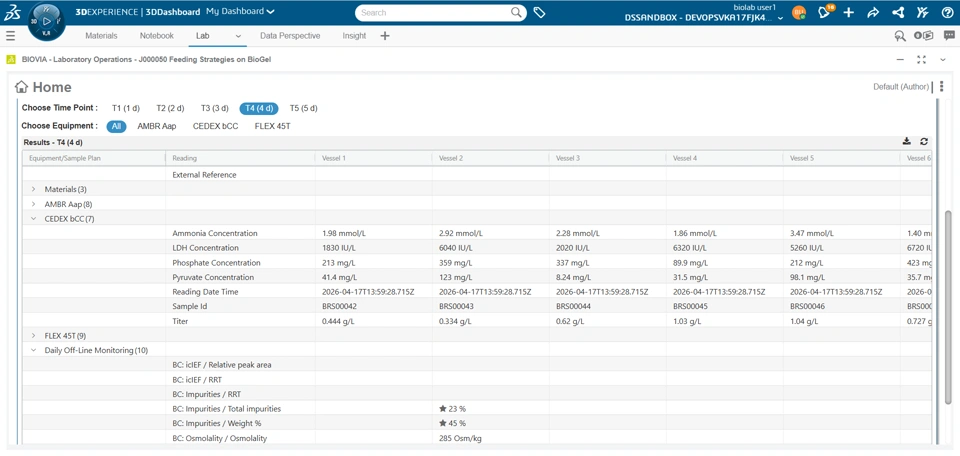Image resolution: width=960 pixels, height=456 pixels.
Task: Open the help question mark icon
Action: click(947, 12)
